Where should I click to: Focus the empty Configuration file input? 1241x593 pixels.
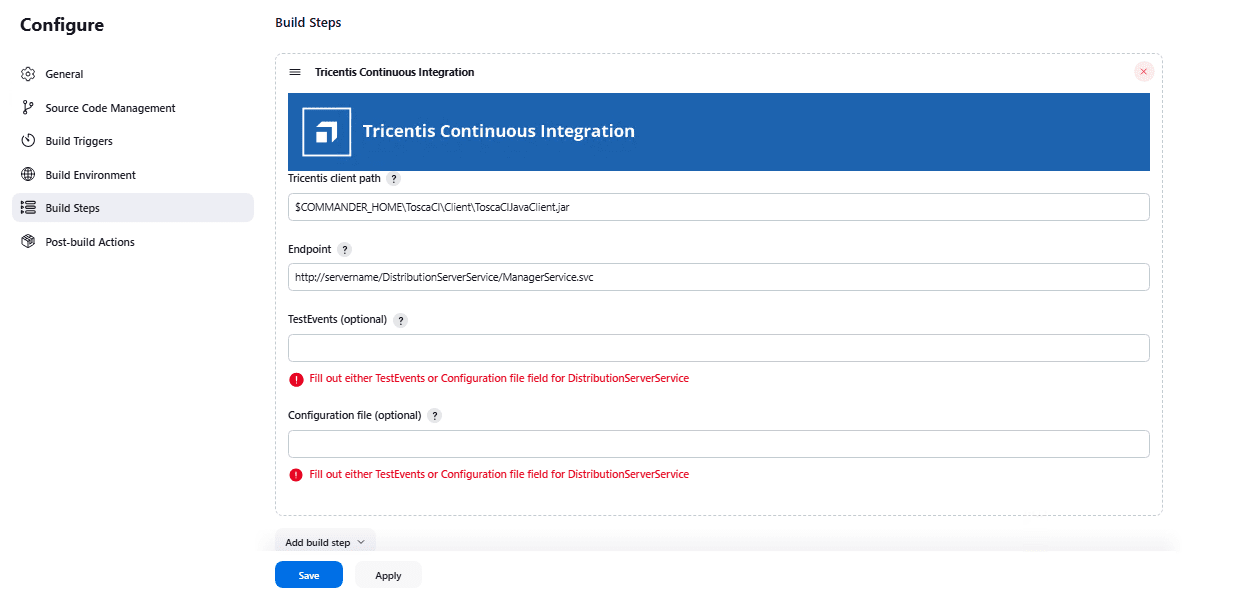[718, 444]
